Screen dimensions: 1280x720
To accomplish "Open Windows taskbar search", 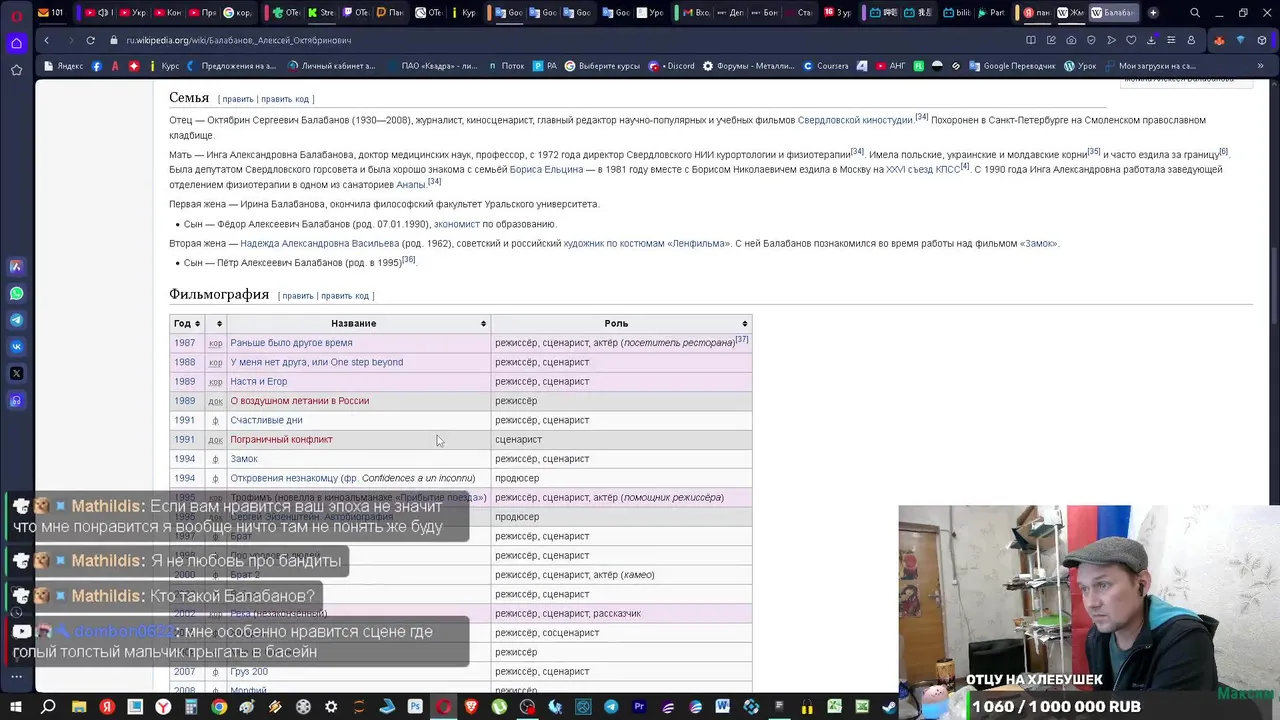I will pyautogui.click(x=47, y=707).
